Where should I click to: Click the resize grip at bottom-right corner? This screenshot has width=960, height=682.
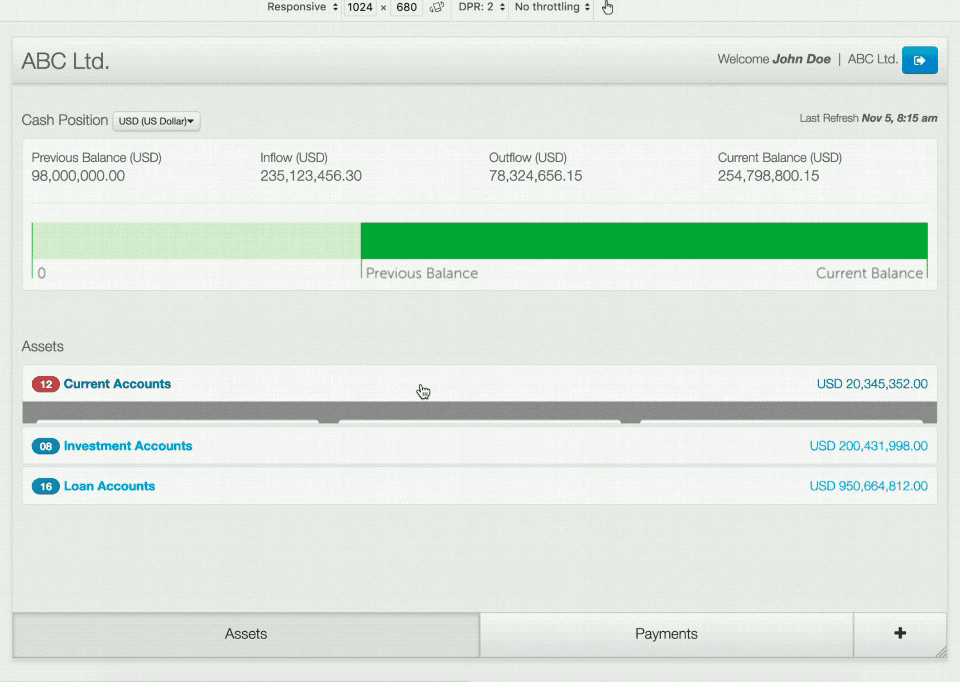pyautogui.click(x=939, y=651)
